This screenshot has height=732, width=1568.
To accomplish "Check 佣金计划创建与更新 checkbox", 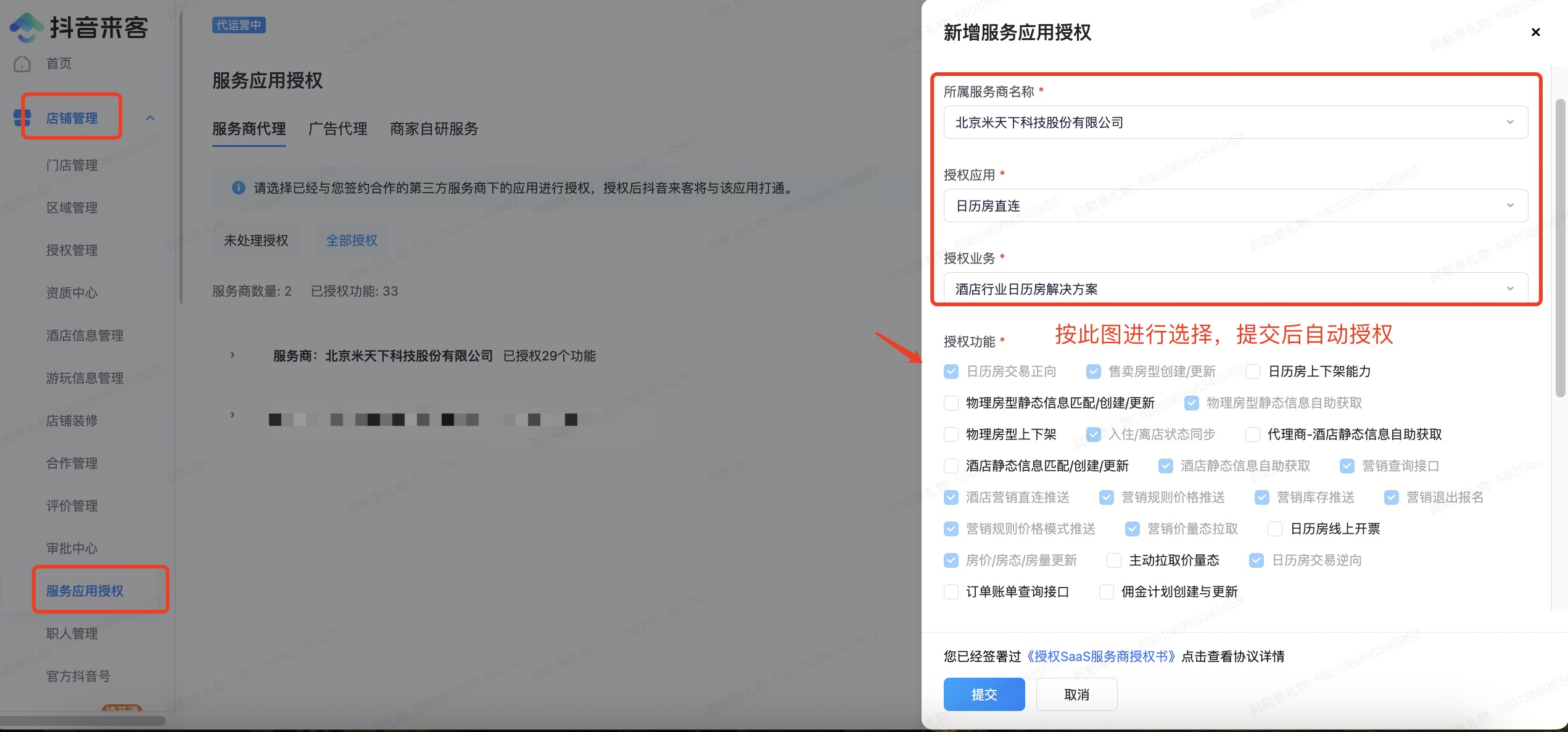I will click(x=1107, y=592).
